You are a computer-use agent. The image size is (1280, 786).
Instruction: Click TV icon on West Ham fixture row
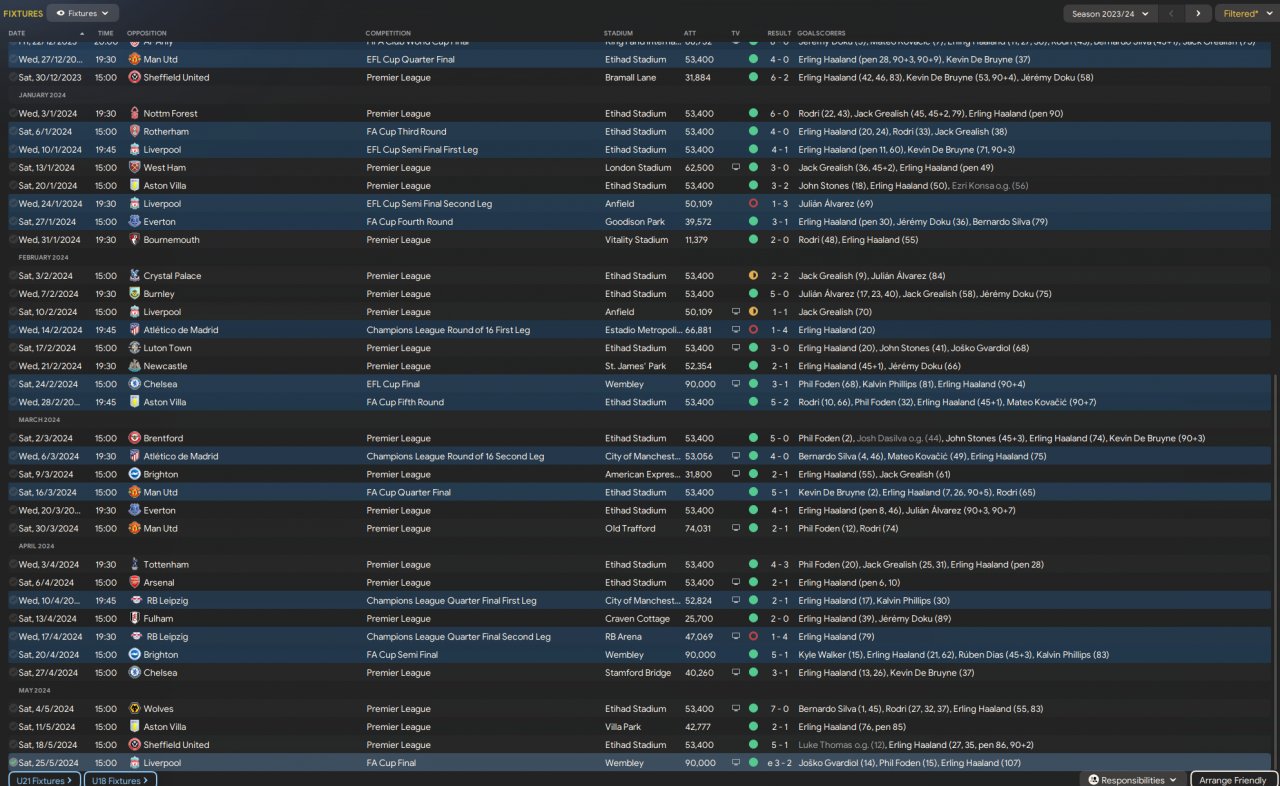point(736,168)
